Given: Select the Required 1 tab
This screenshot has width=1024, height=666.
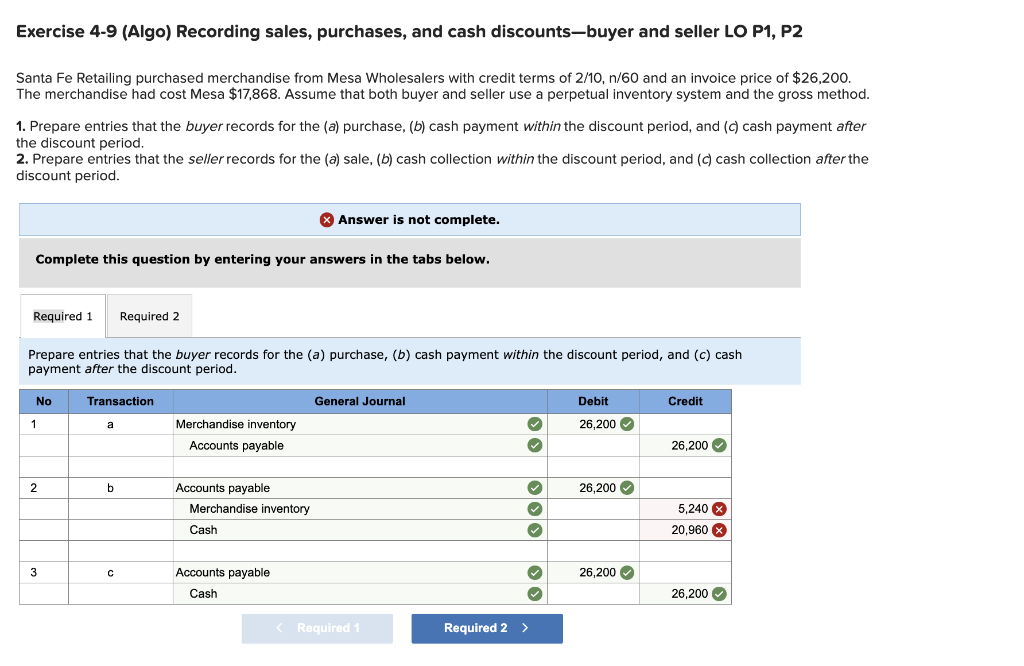Looking at the screenshot, I should click(x=62, y=315).
